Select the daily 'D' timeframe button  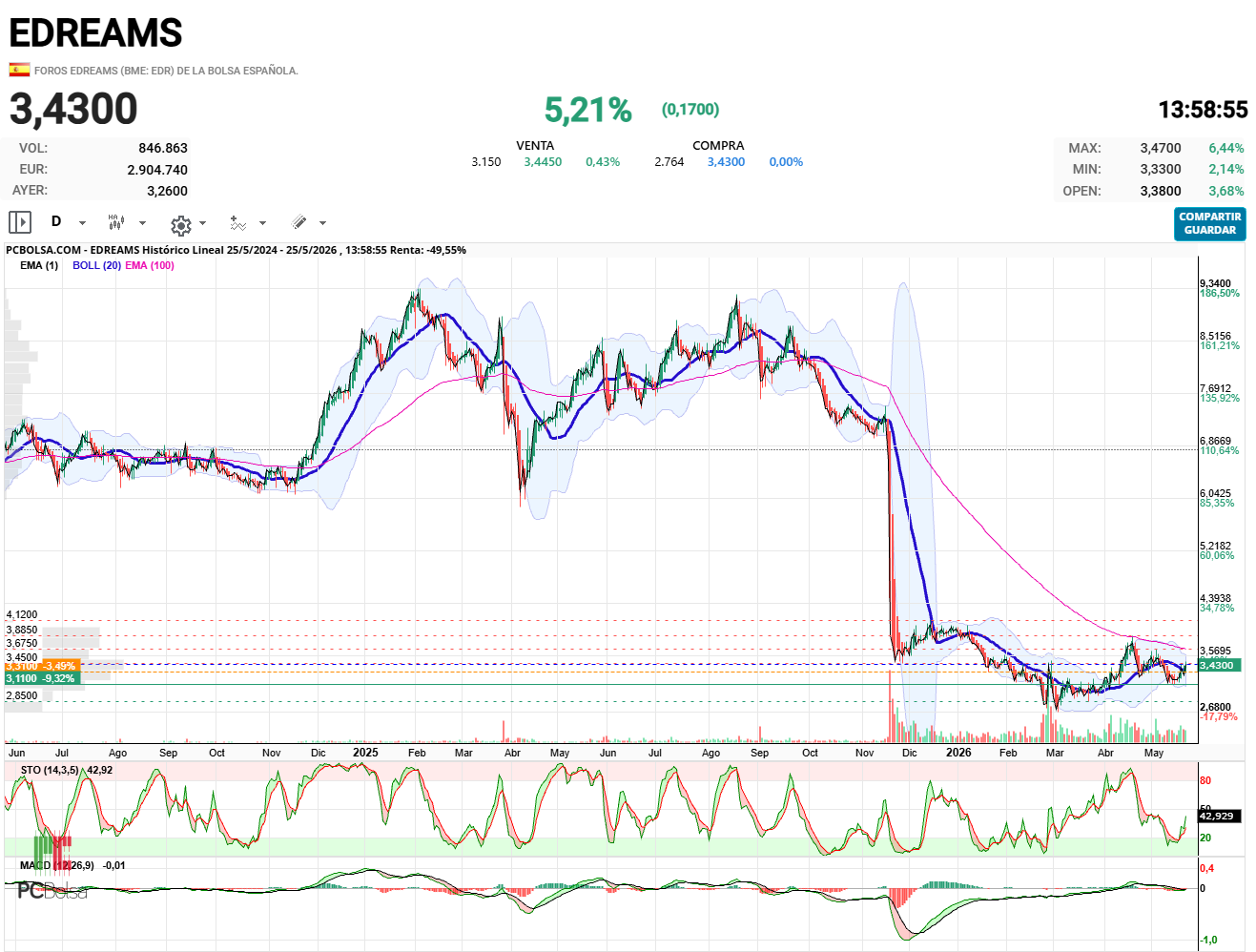[56, 221]
